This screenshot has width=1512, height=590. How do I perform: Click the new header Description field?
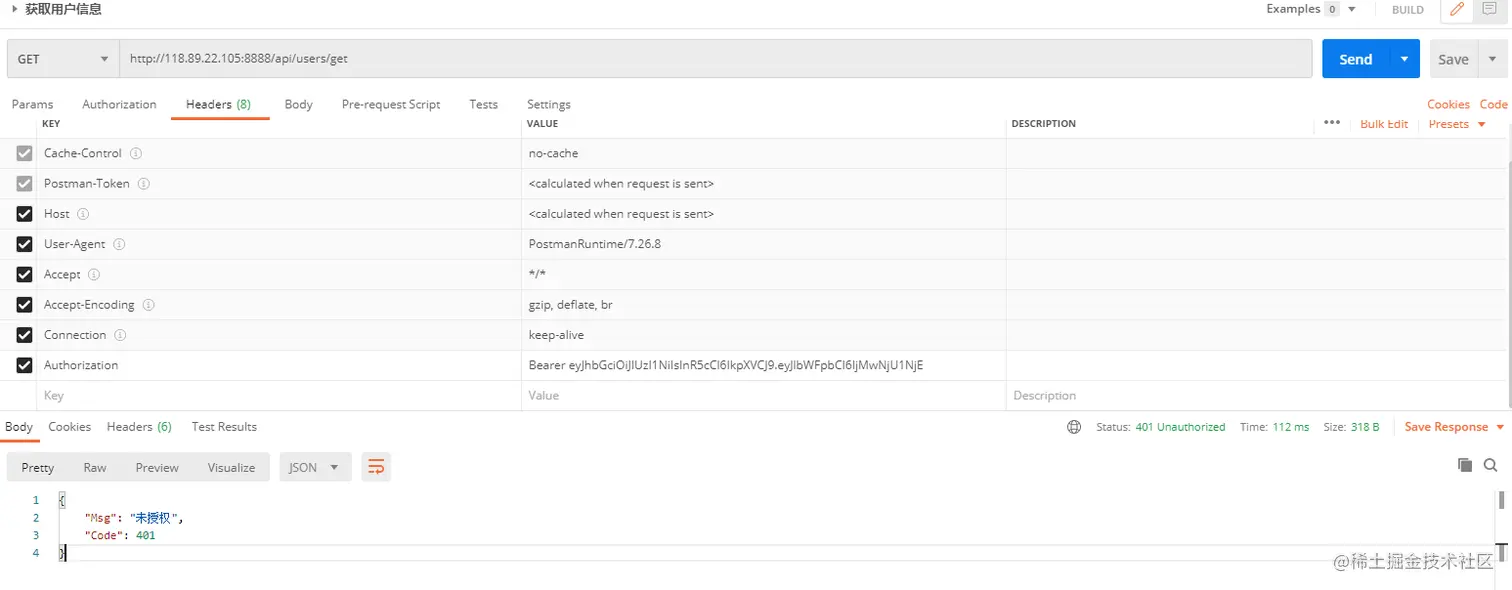tap(1255, 395)
